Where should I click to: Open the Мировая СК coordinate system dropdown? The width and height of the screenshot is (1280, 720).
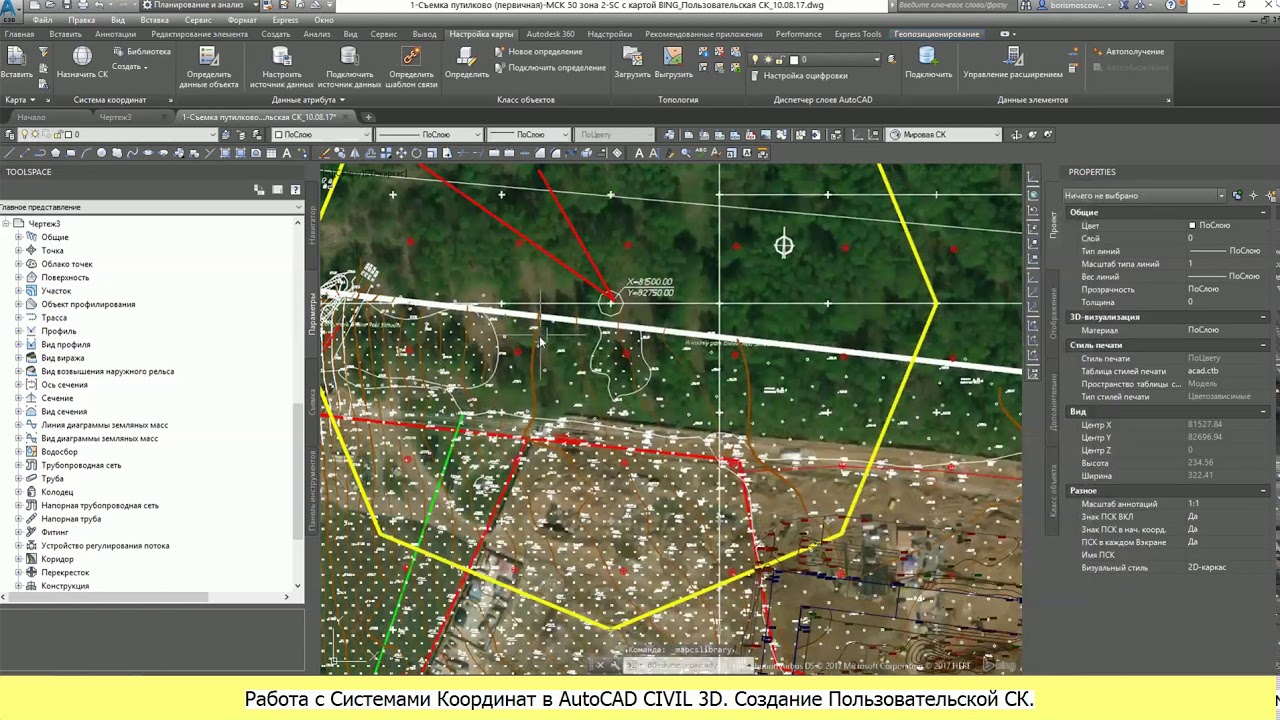pyautogui.click(x=944, y=135)
